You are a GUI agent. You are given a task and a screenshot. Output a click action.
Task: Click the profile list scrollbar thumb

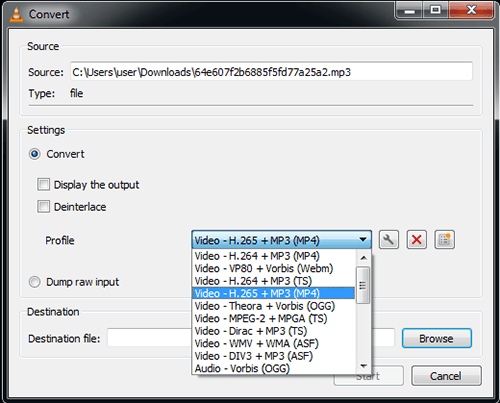(x=363, y=285)
